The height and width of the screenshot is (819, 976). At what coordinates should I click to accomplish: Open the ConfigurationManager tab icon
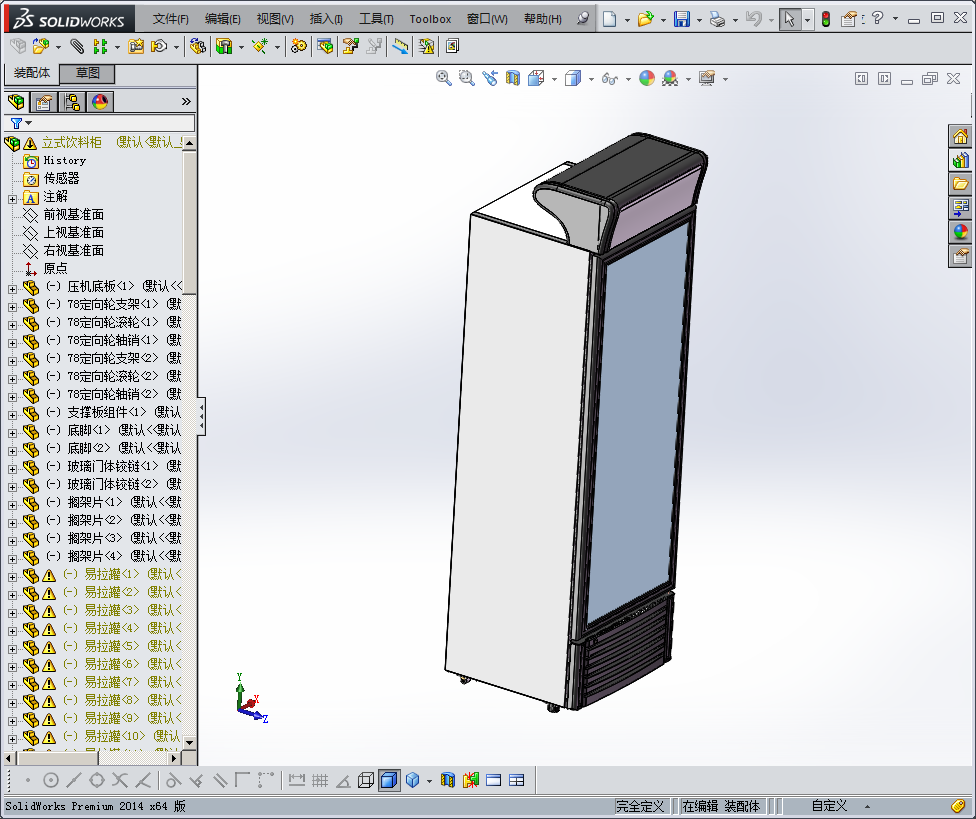click(x=72, y=101)
